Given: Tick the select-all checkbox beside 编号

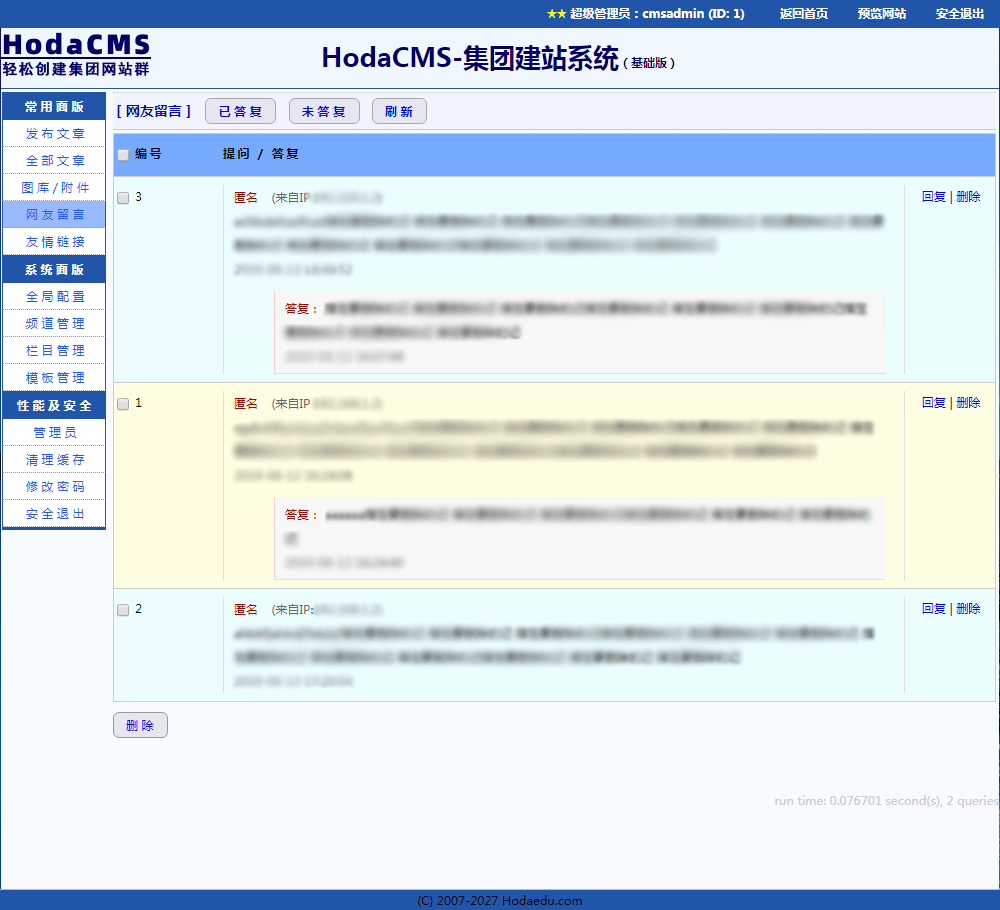Looking at the screenshot, I should [x=123, y=154].
